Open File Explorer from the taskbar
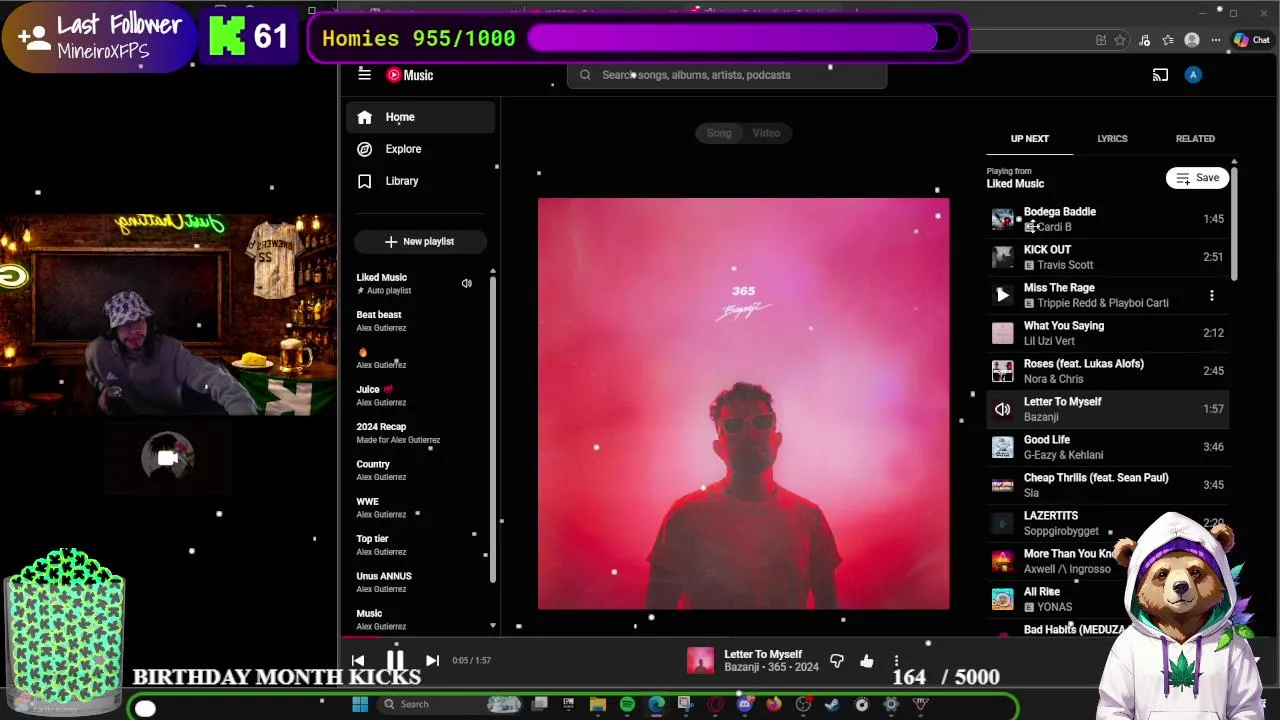 597,704
